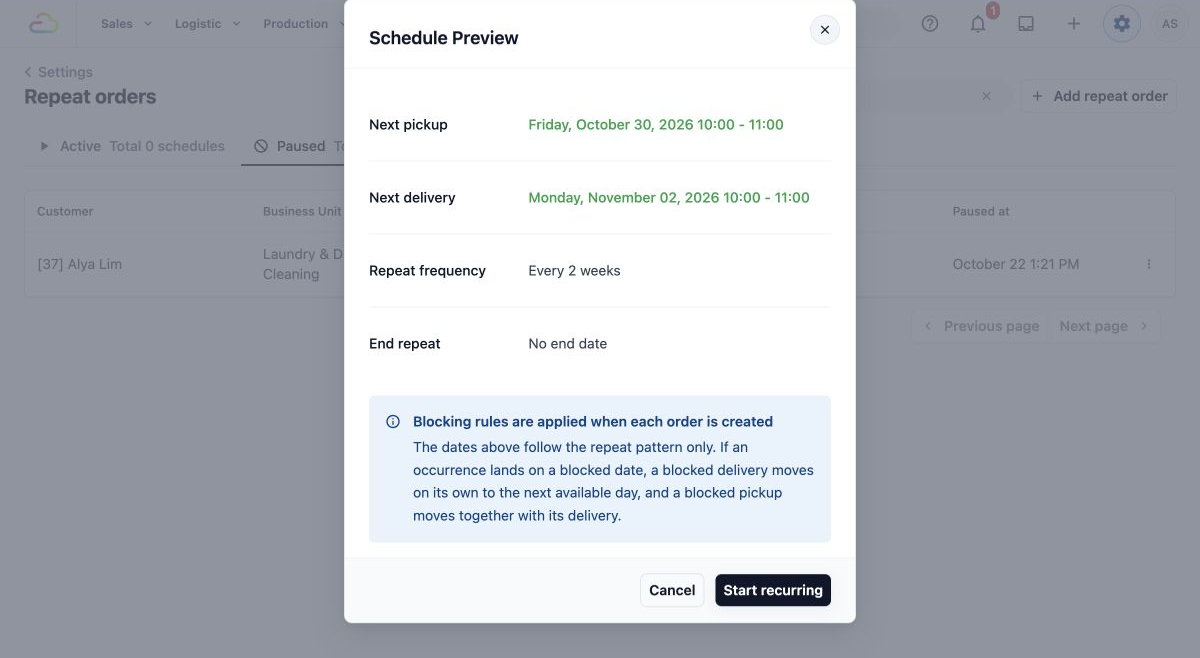Click the Start recurring button
1200x658 pixels.
773,590
